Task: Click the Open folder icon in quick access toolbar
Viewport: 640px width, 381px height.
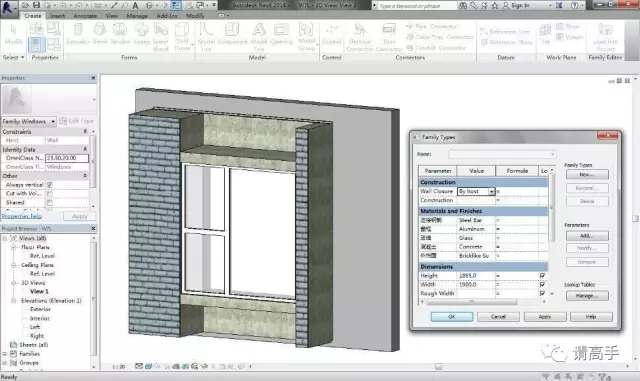Action: (25, 5)
